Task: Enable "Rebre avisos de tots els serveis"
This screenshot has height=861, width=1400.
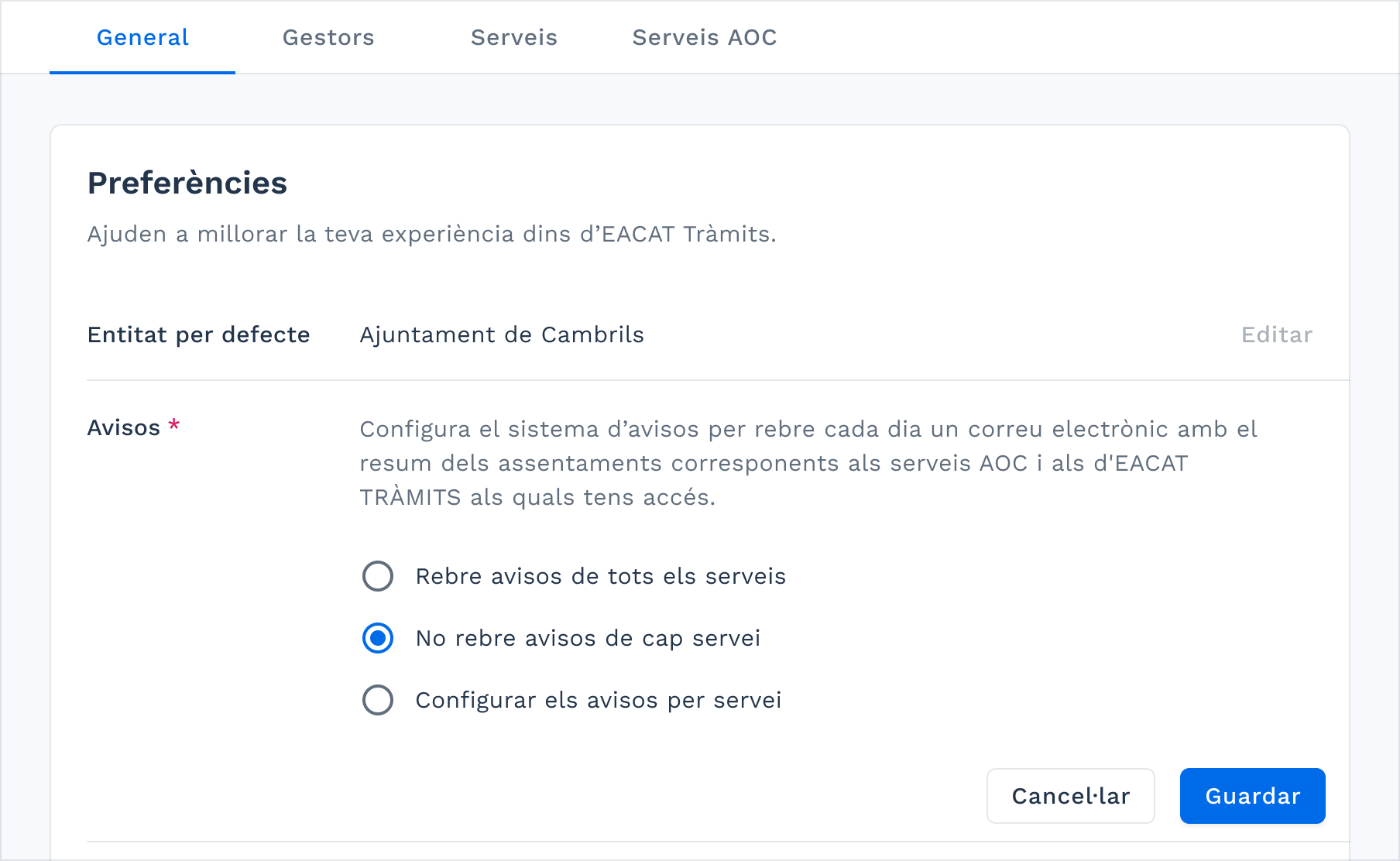Action: 377,576
